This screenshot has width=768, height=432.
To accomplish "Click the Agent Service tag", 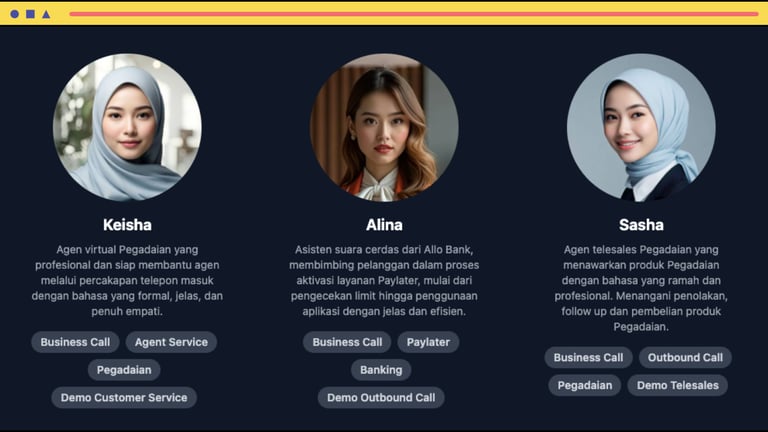I will (171, 342).
